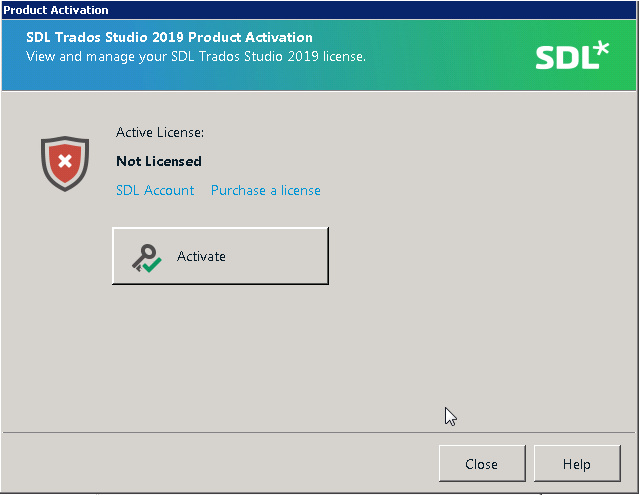The height and width of the screenshot is (495, 639).
Task: Click the red shield Not Licensed icon
Action: click(x=65, y=163)
